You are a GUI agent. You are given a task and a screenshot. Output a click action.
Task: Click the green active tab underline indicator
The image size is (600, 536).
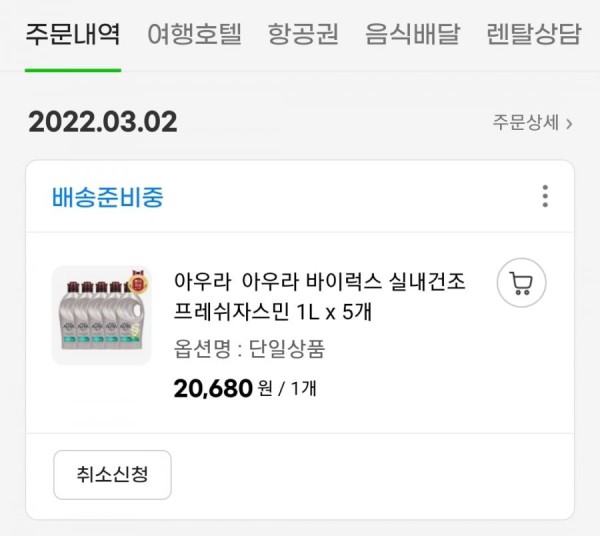click(x=73, y=70)
